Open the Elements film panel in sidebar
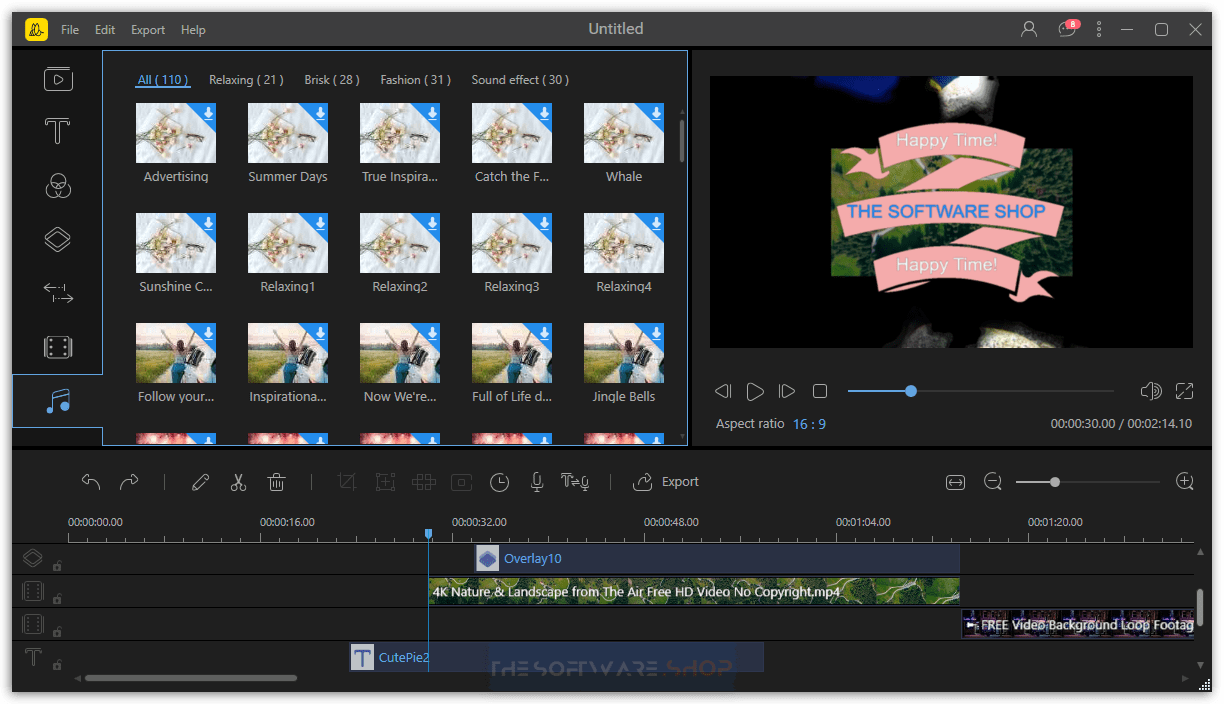Screen dimensions: 1224x704 [x=58, y=347]
